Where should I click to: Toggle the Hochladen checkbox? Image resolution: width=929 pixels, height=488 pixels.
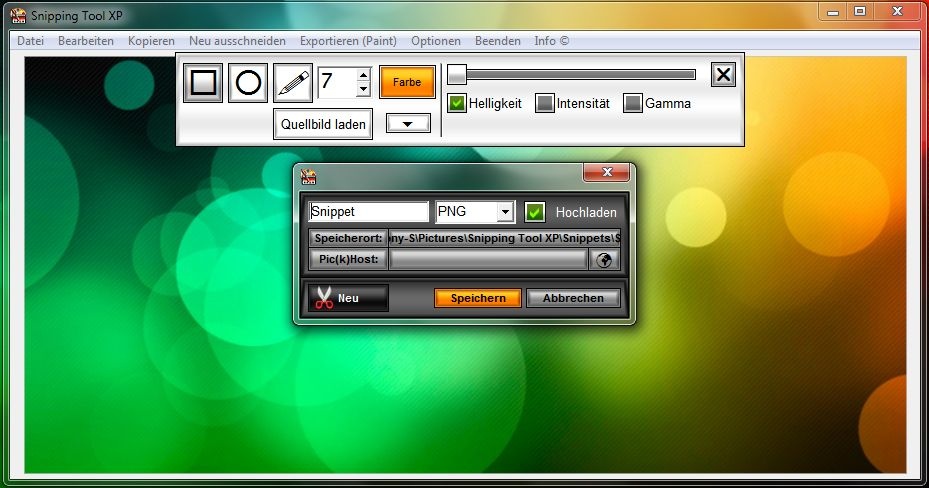point(535,212)
